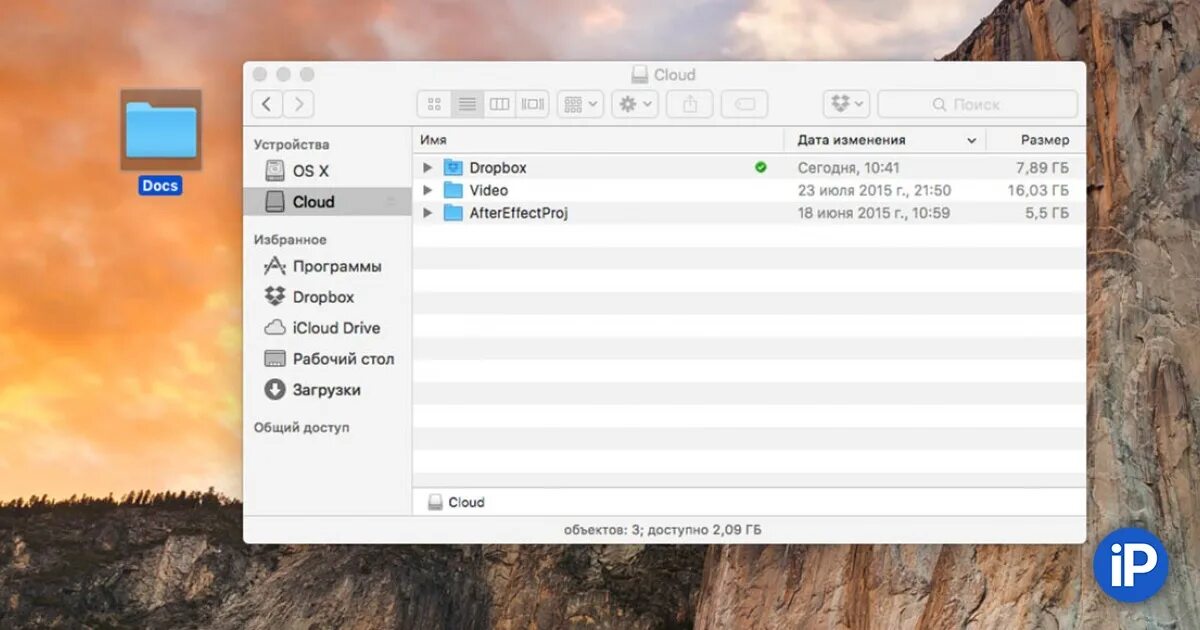The image size is (1200, 630).
Task: Switch to column view
Action: 500,104
